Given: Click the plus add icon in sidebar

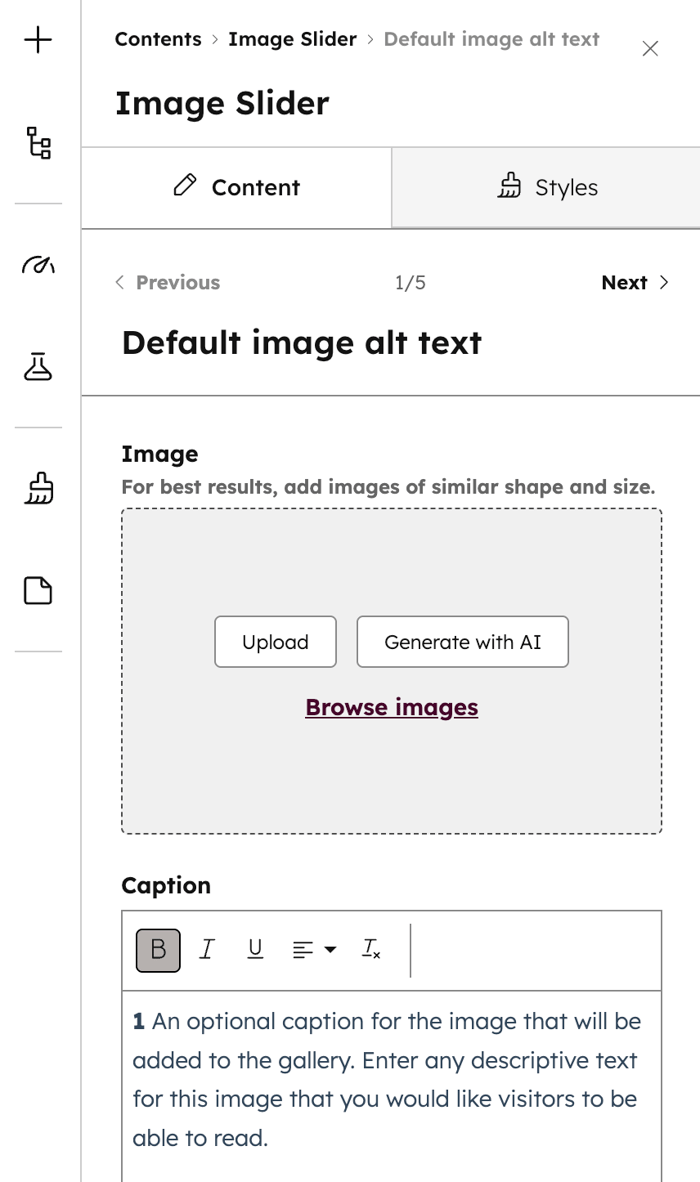Looking at the screenshot, I should coord(38,40).
